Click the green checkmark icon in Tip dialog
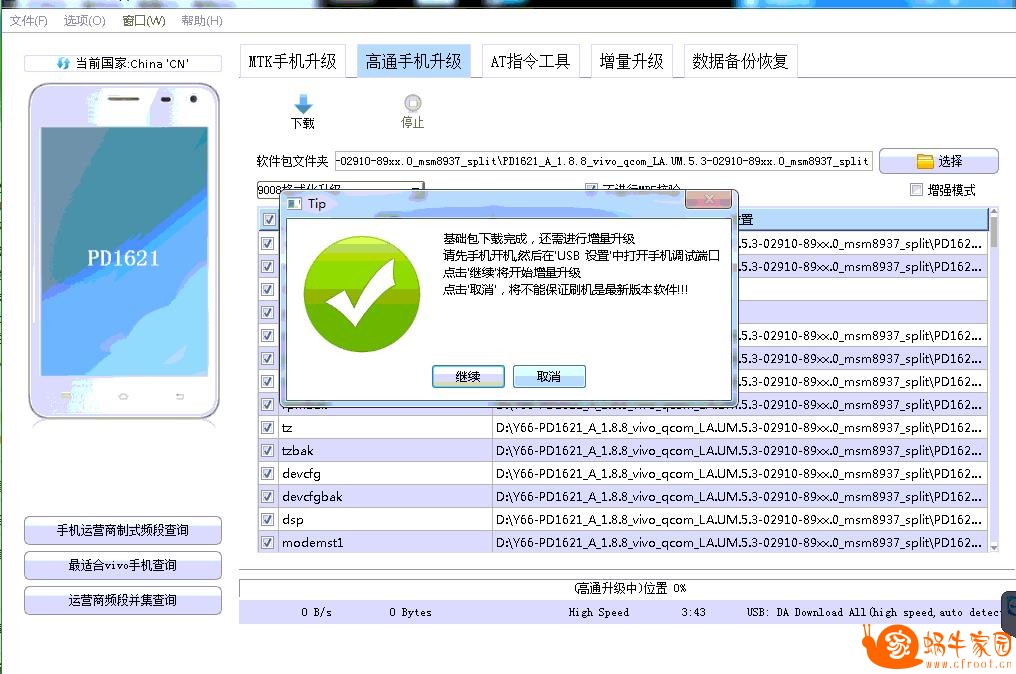 coord(362,294)
